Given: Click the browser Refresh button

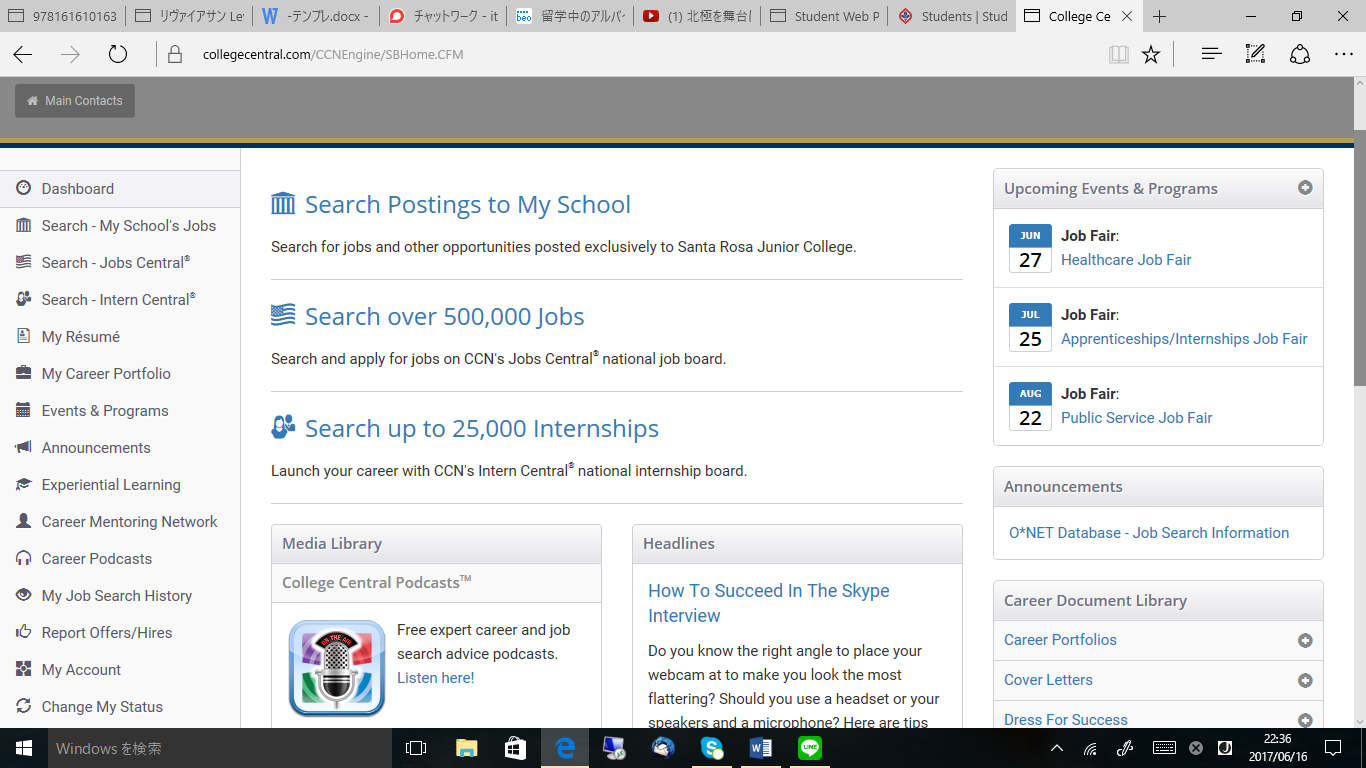Looking at the screenshot, I should 118,54.
